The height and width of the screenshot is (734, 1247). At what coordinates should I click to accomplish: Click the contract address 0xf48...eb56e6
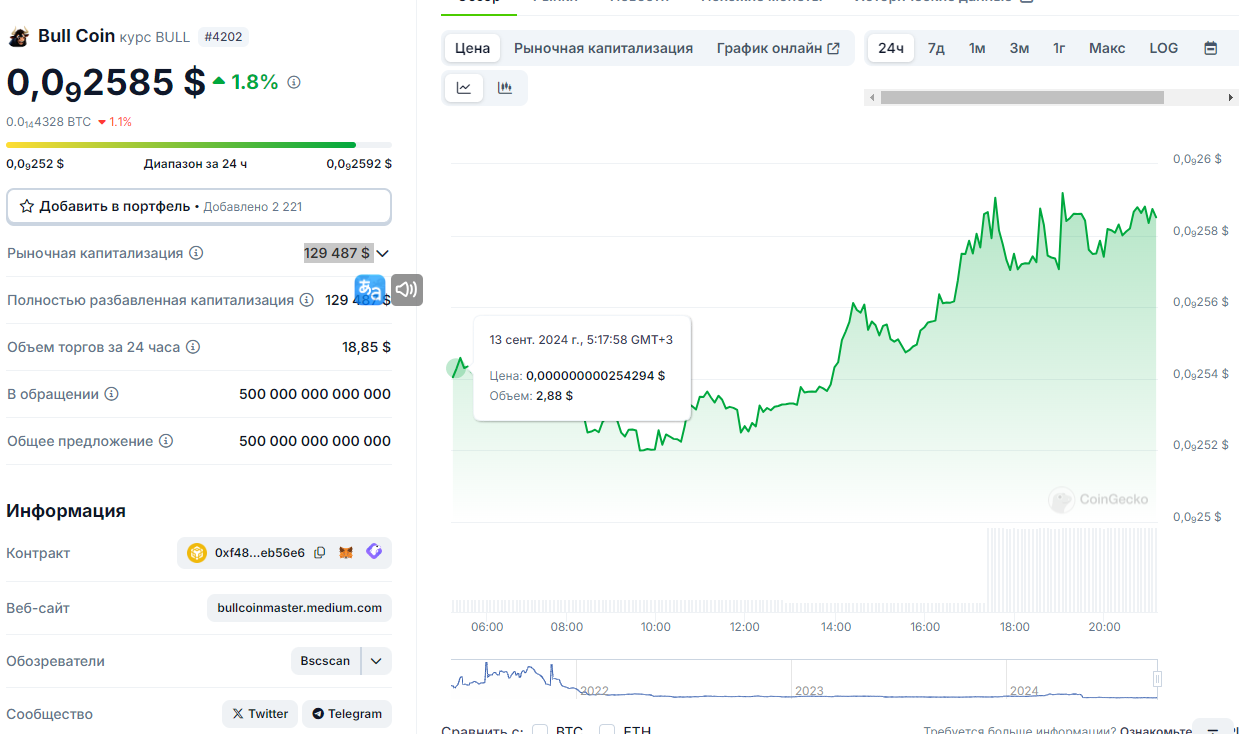point(260,553)
